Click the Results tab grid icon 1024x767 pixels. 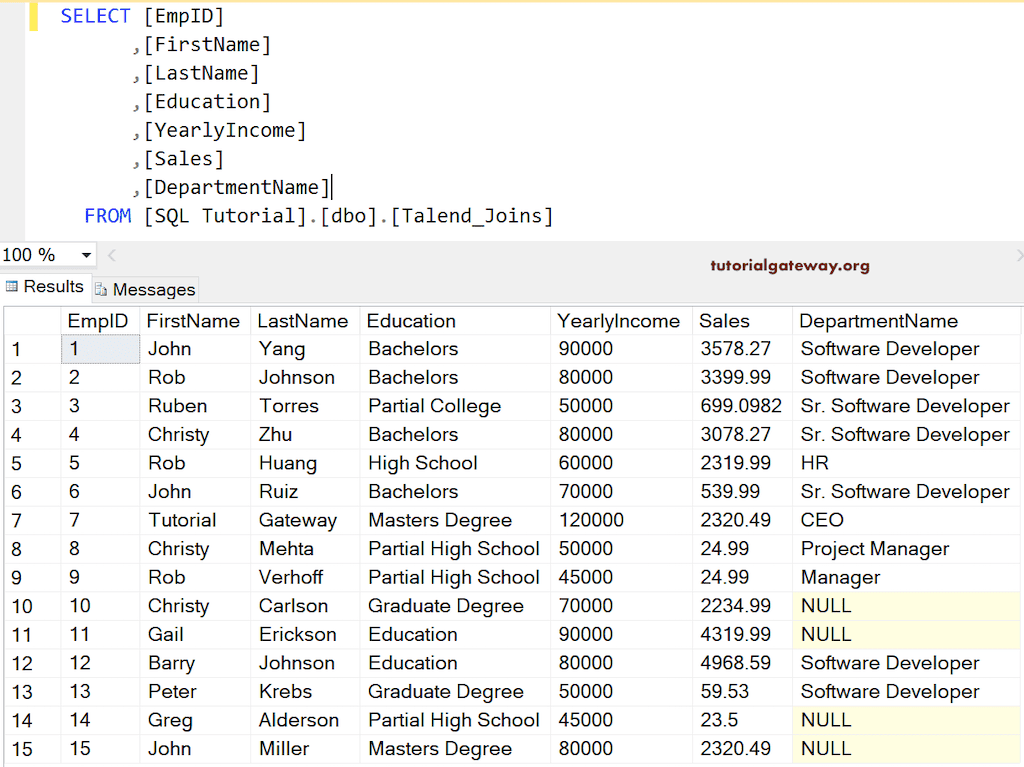[x=12, y=286]
